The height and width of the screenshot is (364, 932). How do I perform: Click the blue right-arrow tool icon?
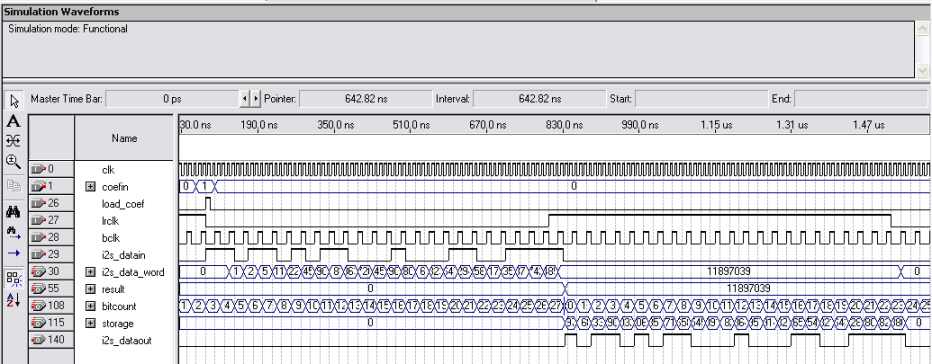click(14, 253)
